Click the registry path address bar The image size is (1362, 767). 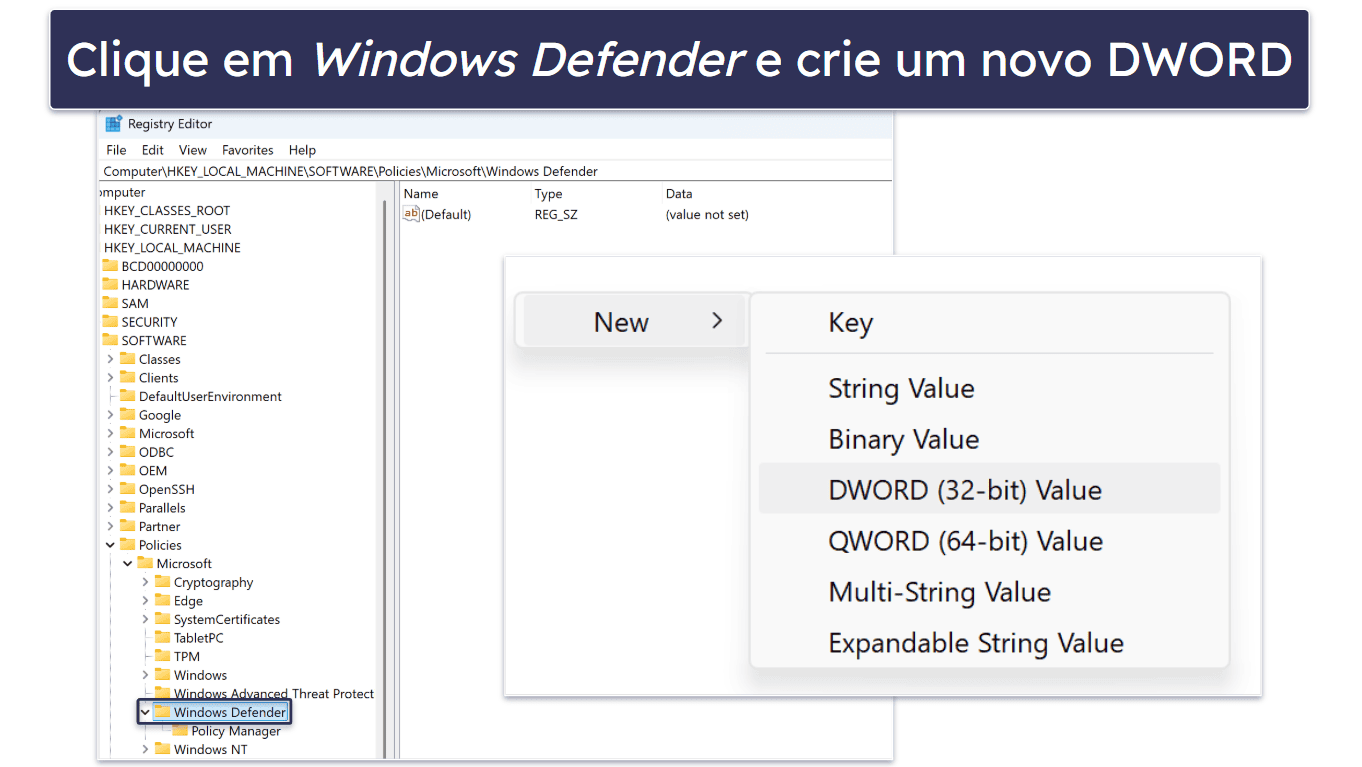pyautogui.click(x=497, y=171)
